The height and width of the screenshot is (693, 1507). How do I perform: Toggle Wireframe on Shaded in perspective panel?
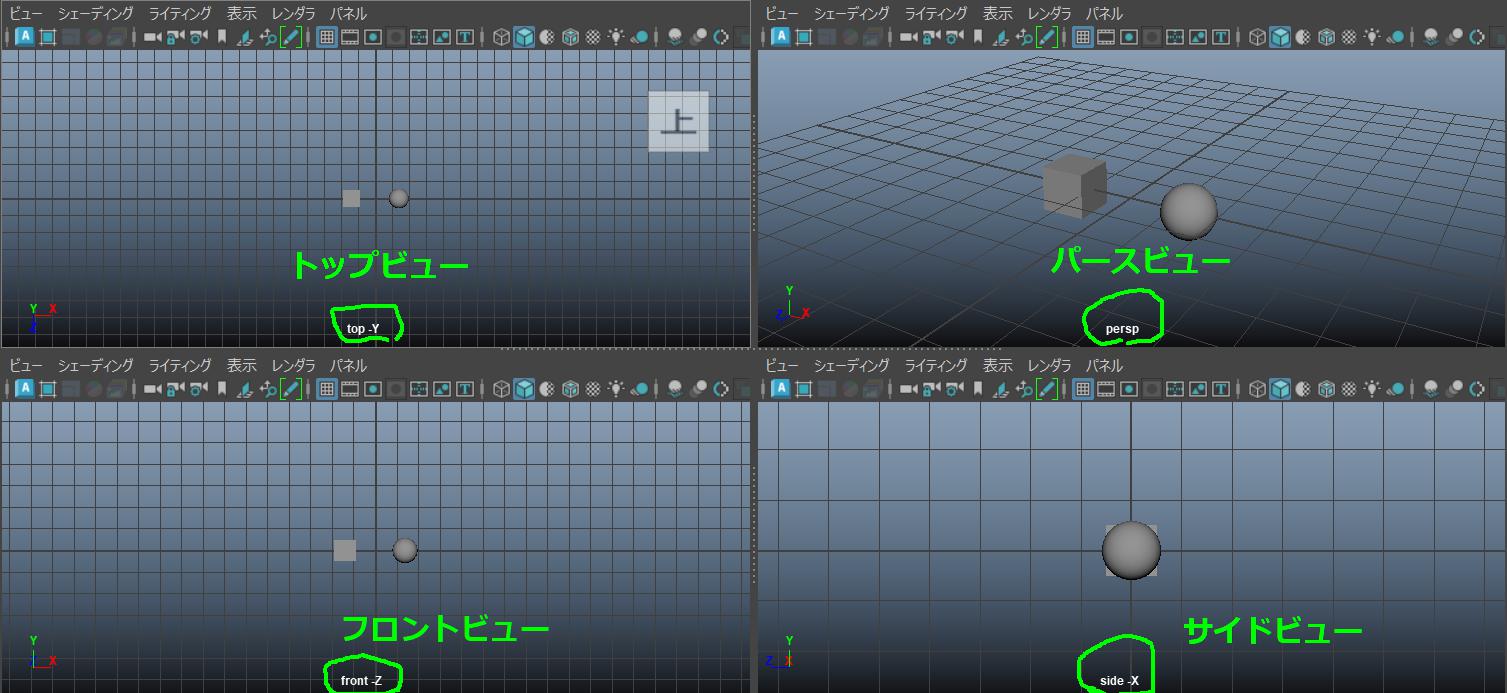1326,37
